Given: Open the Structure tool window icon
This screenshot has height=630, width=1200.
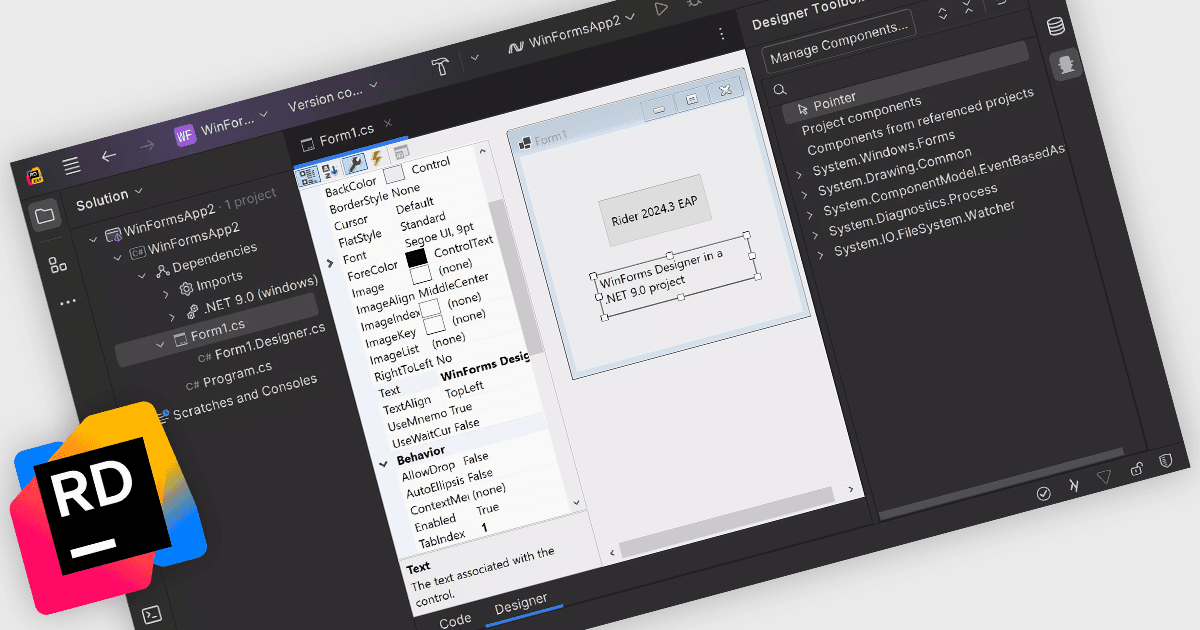Looking at the screenshot, I should click(58, 265).
